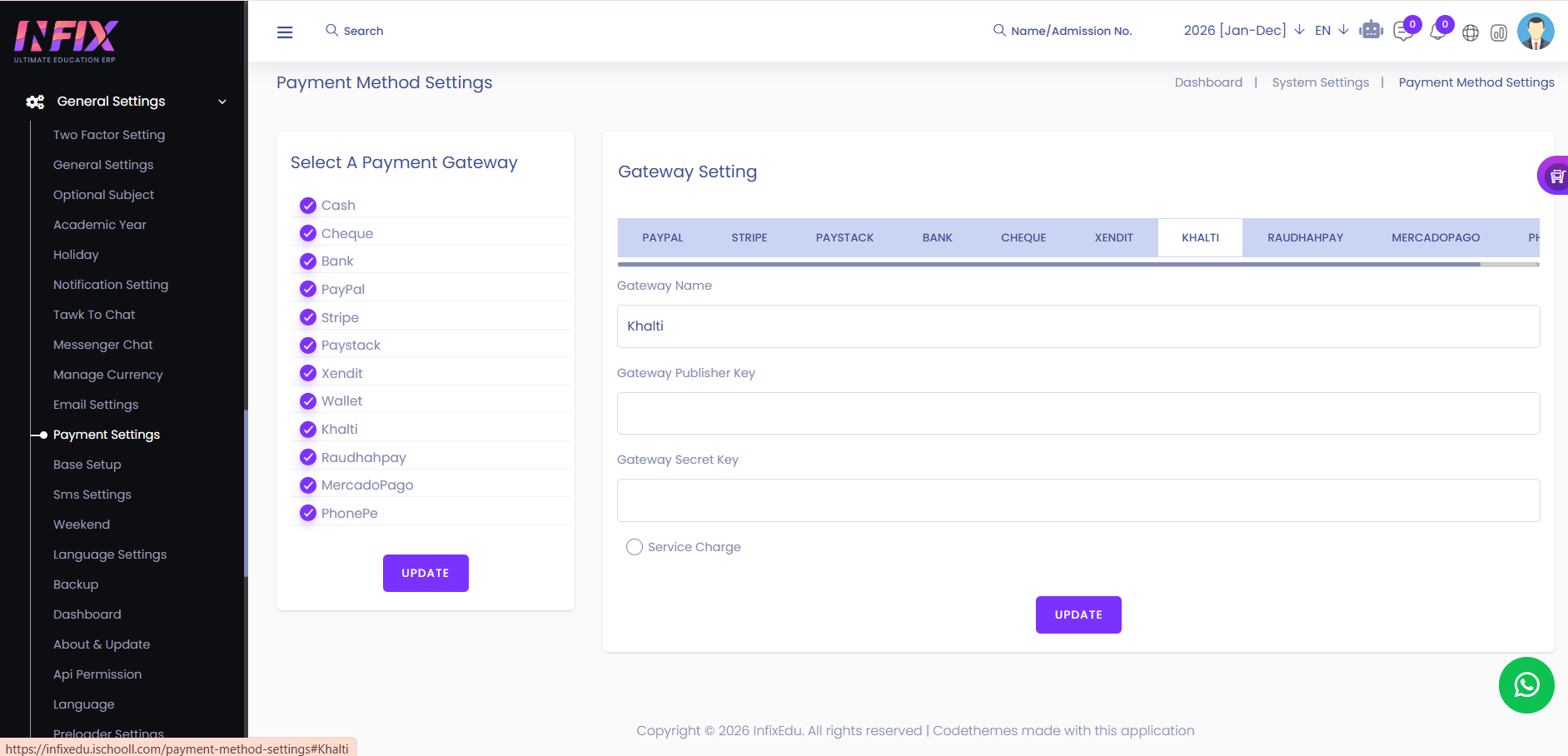Viewport: 1568px width, 756px height.
Task: Click the purple shopping cart icon
Action: pyautogui.click(x=1556, y=176)
